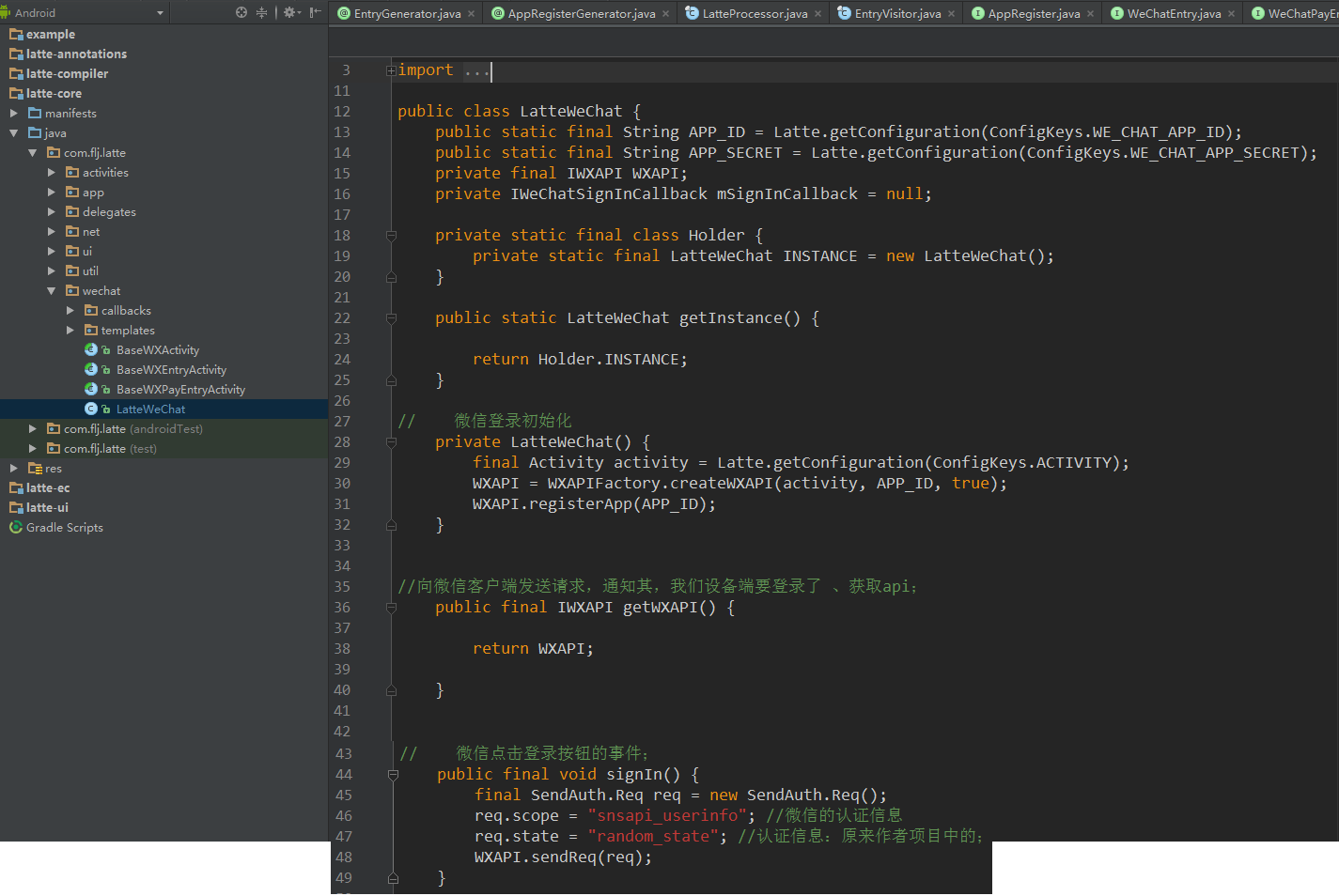The height and width of the screenshot is (896, 1339).
Task: Expand the ui package arrow
Action: (x=52, y=251)
